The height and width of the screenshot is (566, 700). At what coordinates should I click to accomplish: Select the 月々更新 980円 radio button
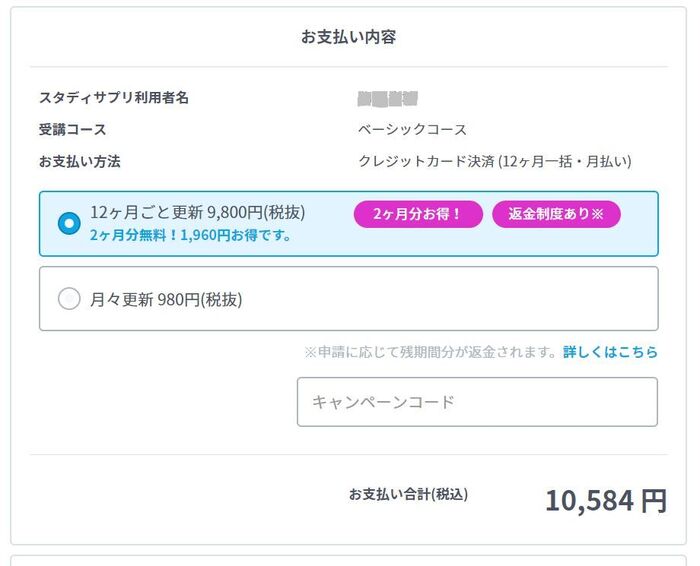click(69, 298)
